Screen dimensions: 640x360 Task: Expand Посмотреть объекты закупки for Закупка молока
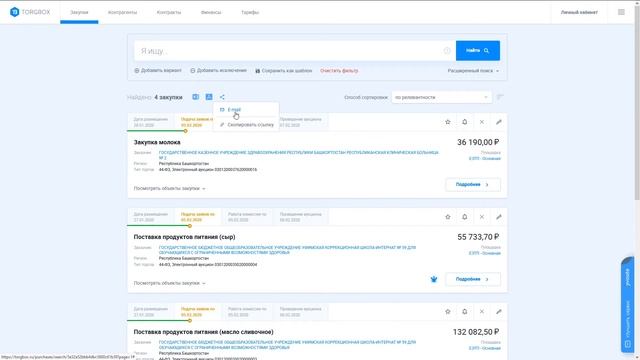169,189
